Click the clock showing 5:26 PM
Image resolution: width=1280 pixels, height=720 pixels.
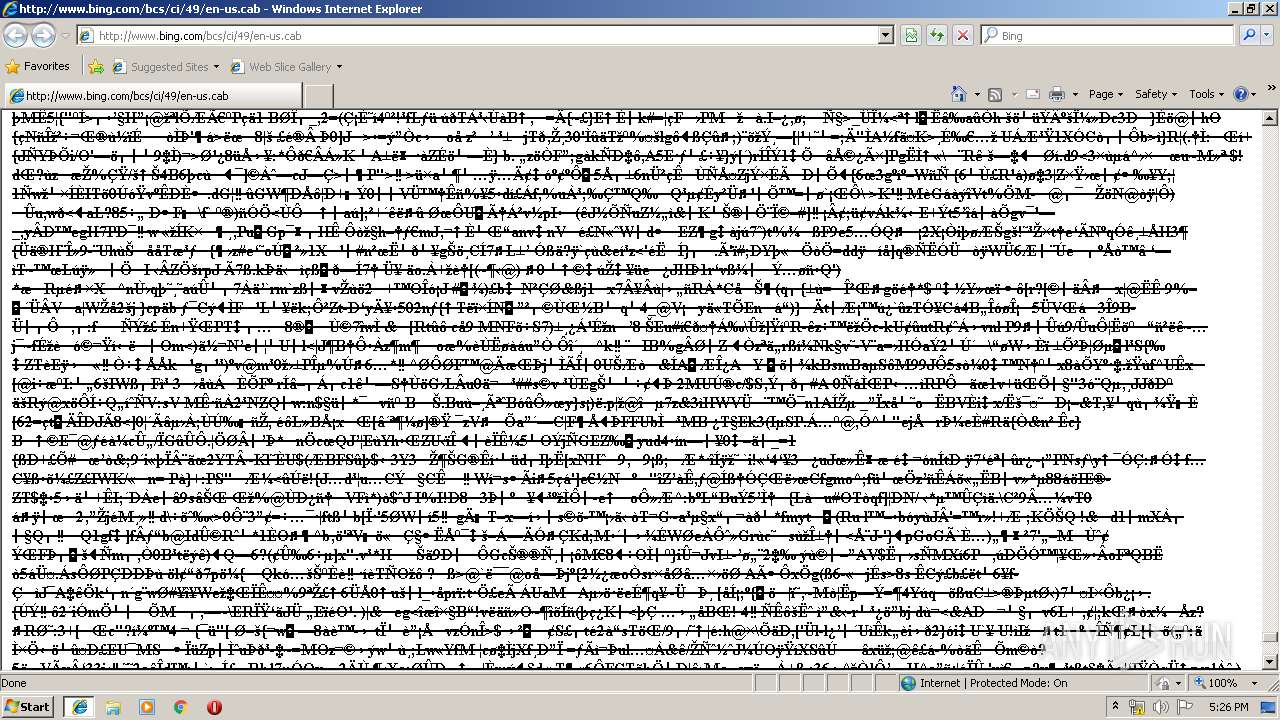coord(1228,707)
